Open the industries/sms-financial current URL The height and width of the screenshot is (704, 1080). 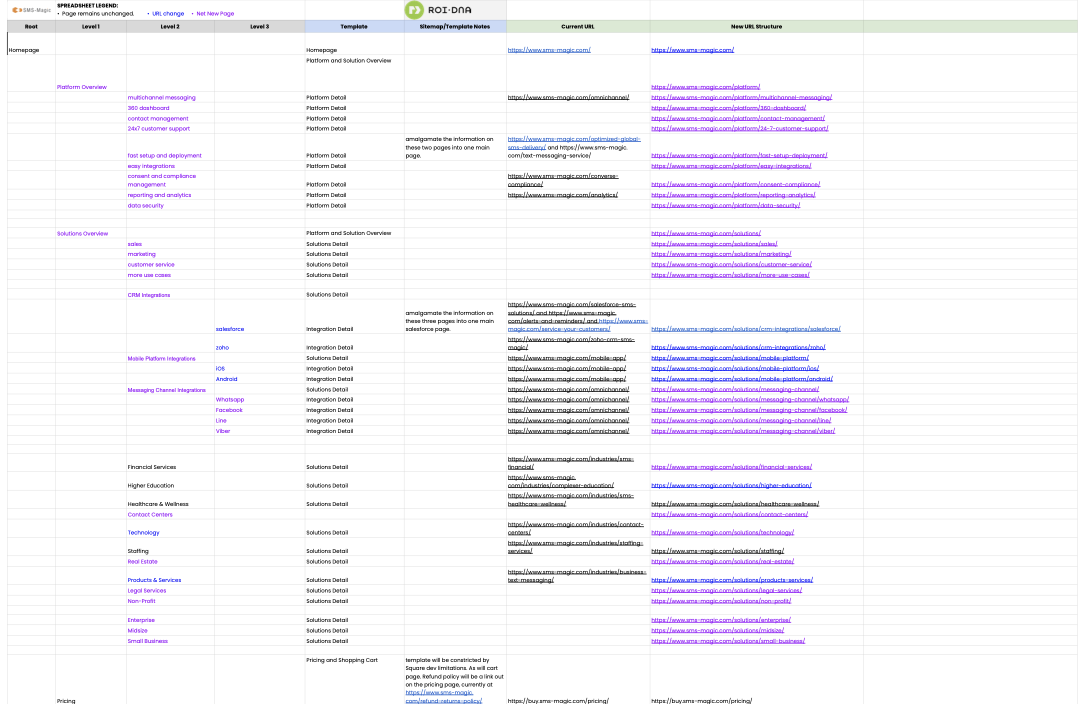(570, 463)
